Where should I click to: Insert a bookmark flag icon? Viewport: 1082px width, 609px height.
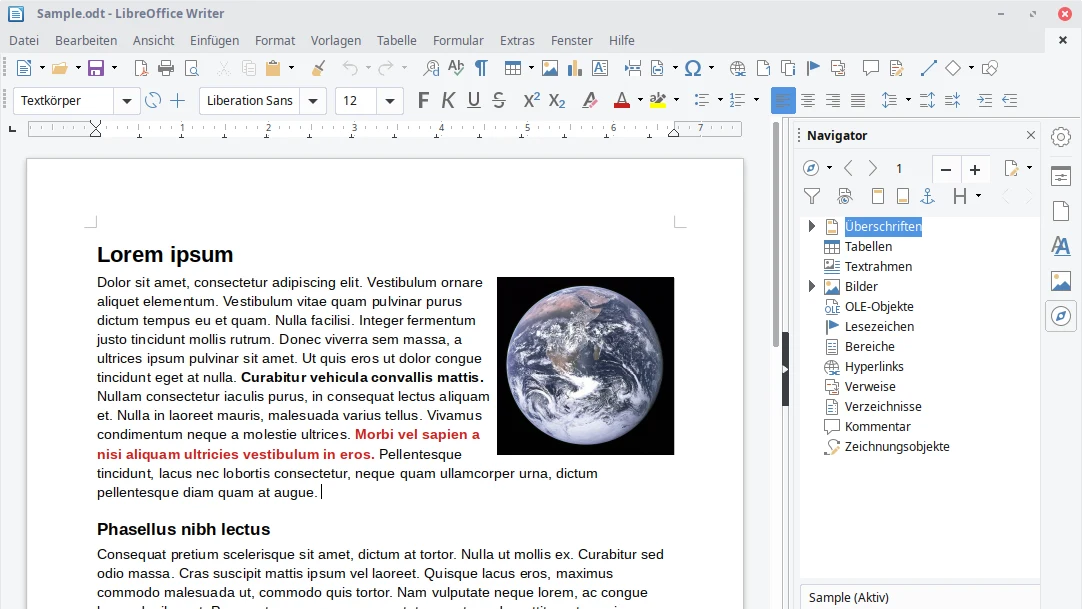click(813, 68)
